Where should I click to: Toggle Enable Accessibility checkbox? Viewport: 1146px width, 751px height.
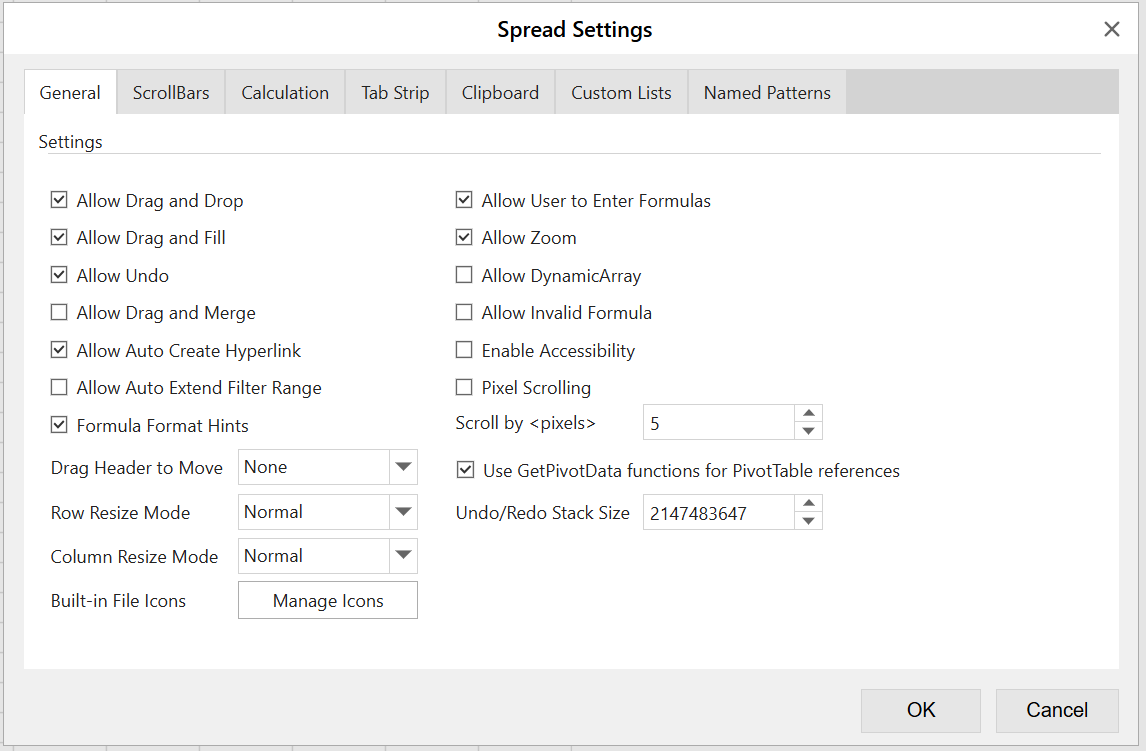tap(464, 351)
